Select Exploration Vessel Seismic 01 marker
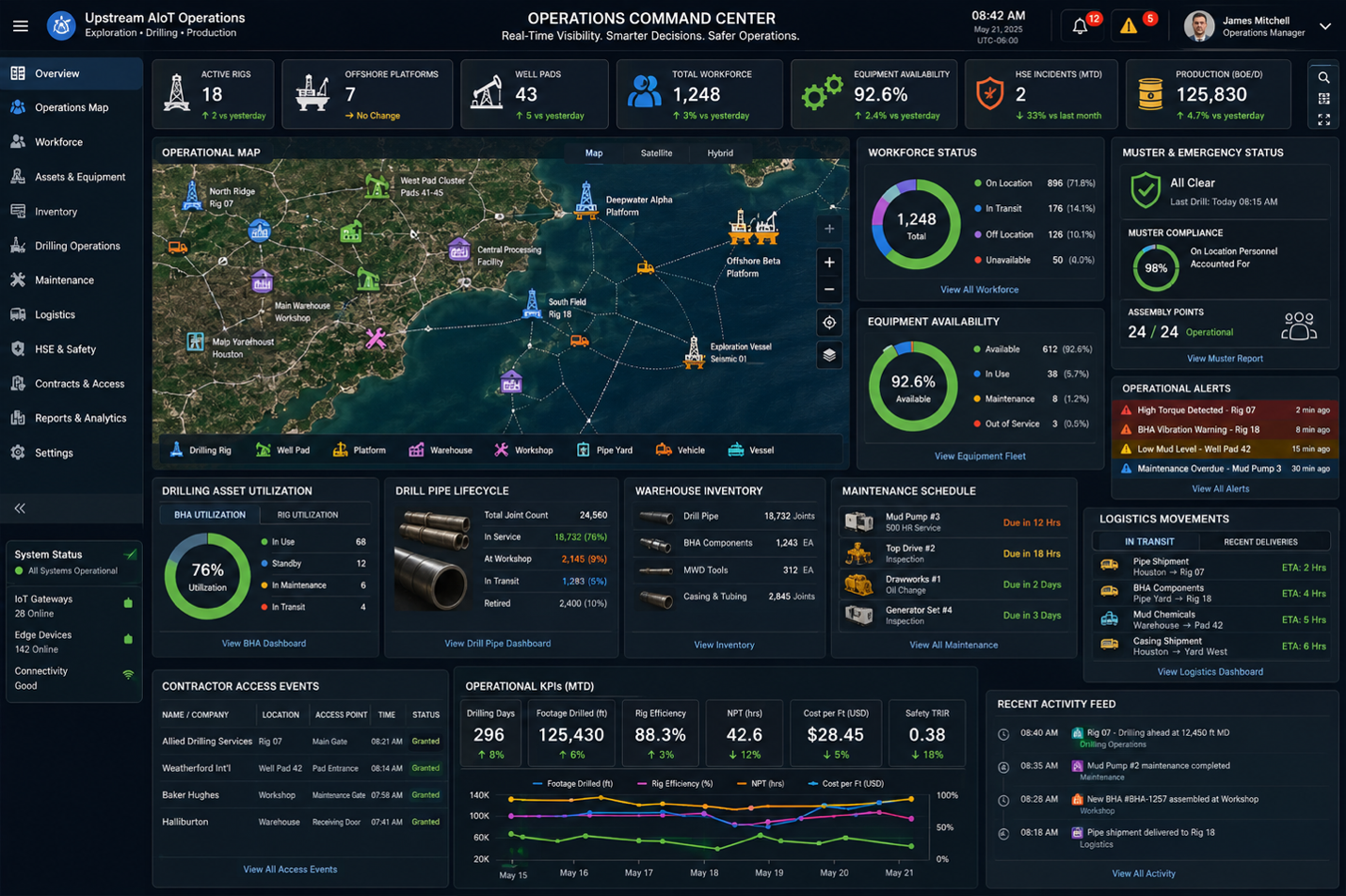This screenshot has height=896, width=1346. pos(694,352)
